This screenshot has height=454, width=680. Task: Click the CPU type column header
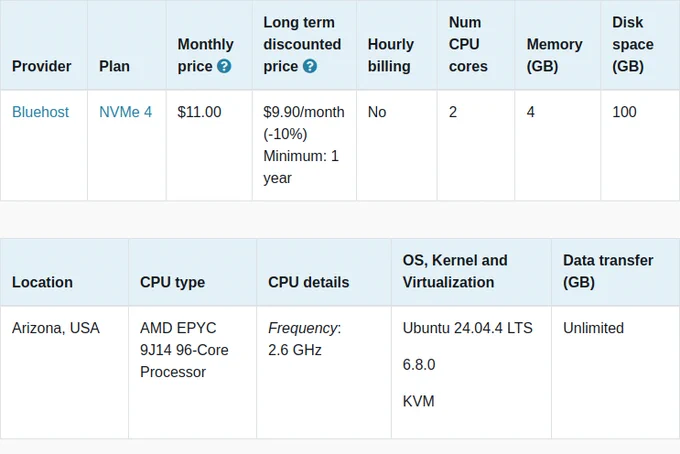click(x=172, y=282)
